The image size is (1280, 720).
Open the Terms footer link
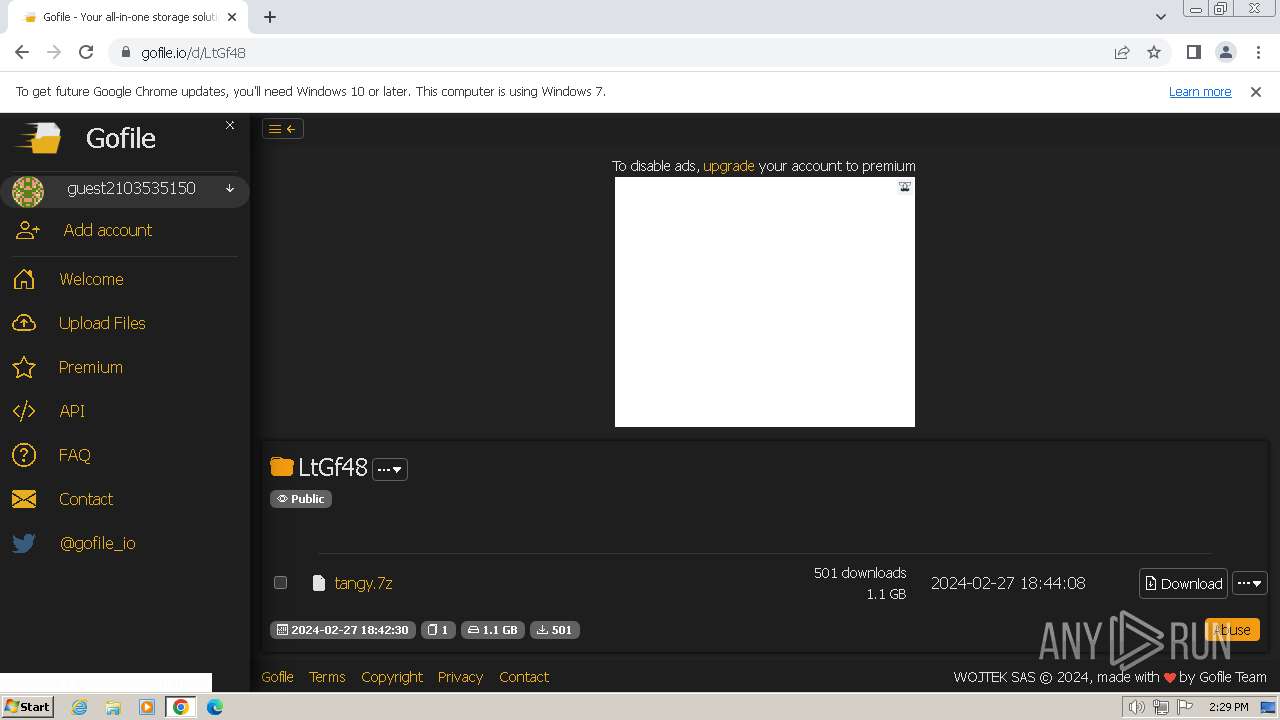pos(327,677)
